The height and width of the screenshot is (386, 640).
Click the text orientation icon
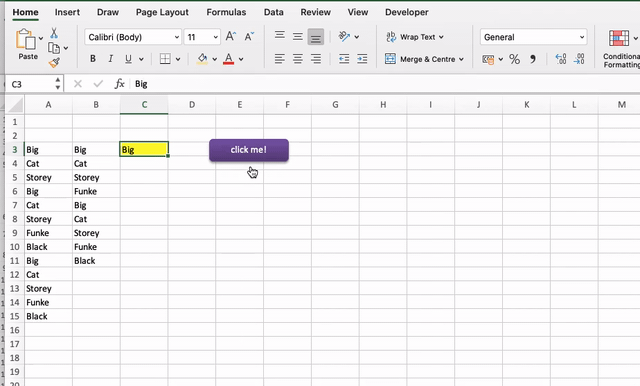pos(344,36)
